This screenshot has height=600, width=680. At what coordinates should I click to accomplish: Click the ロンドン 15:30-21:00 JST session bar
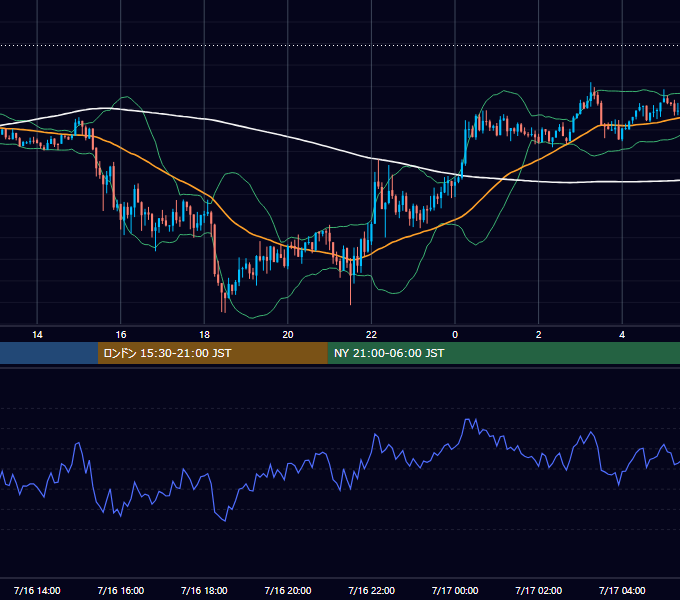212,353
